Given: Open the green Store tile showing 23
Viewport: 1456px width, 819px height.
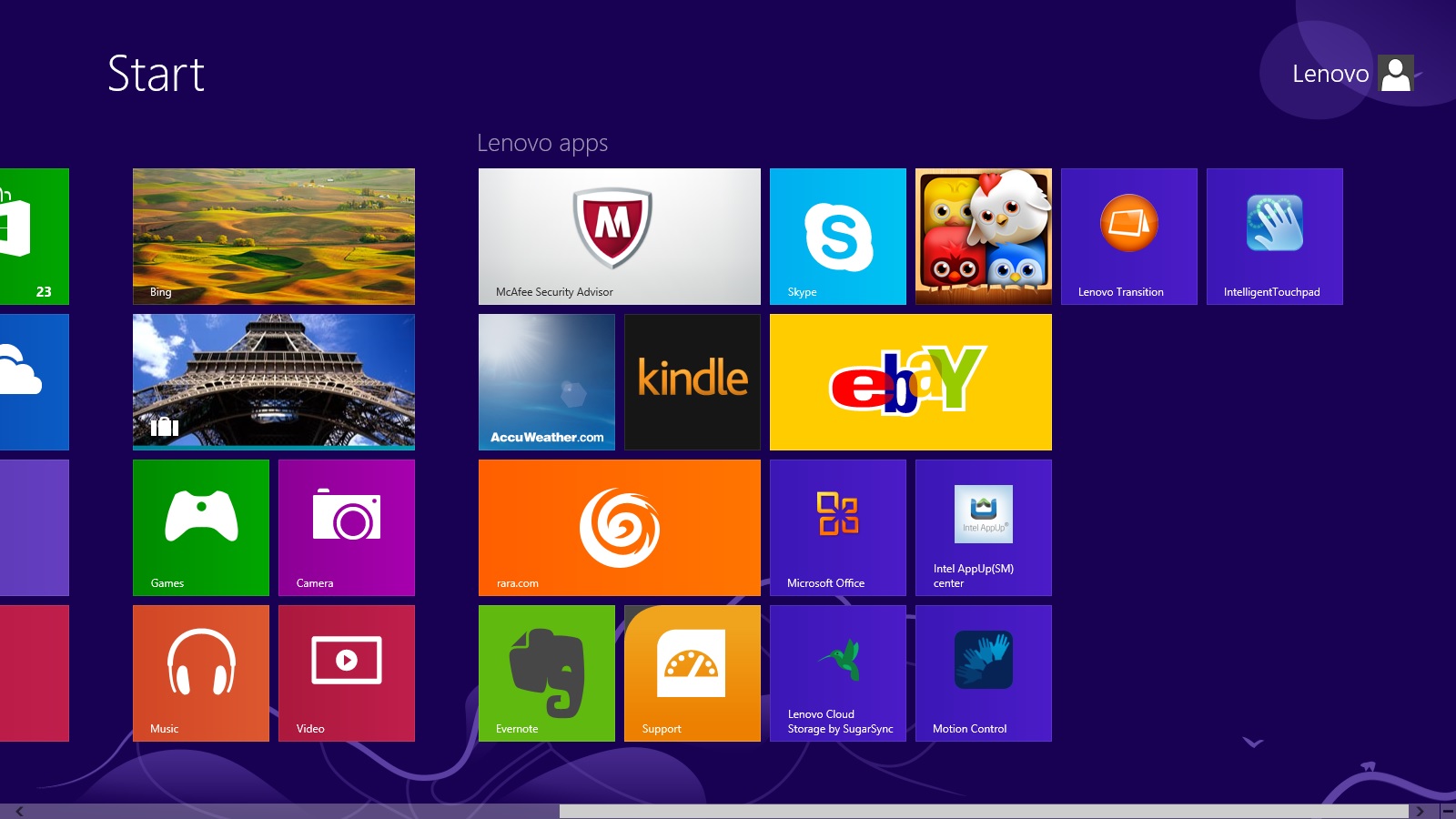Looking at the screenshot, I should [x=35, y=237].
